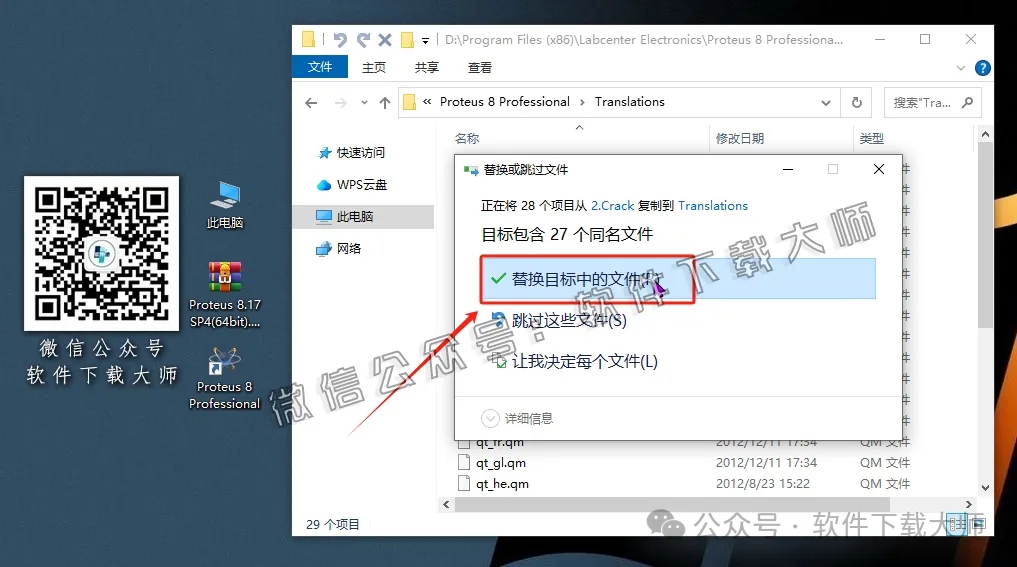This screenshot has width=1017, height=567.
Task: Click Translations in the address bar
Action: (630, 102)
